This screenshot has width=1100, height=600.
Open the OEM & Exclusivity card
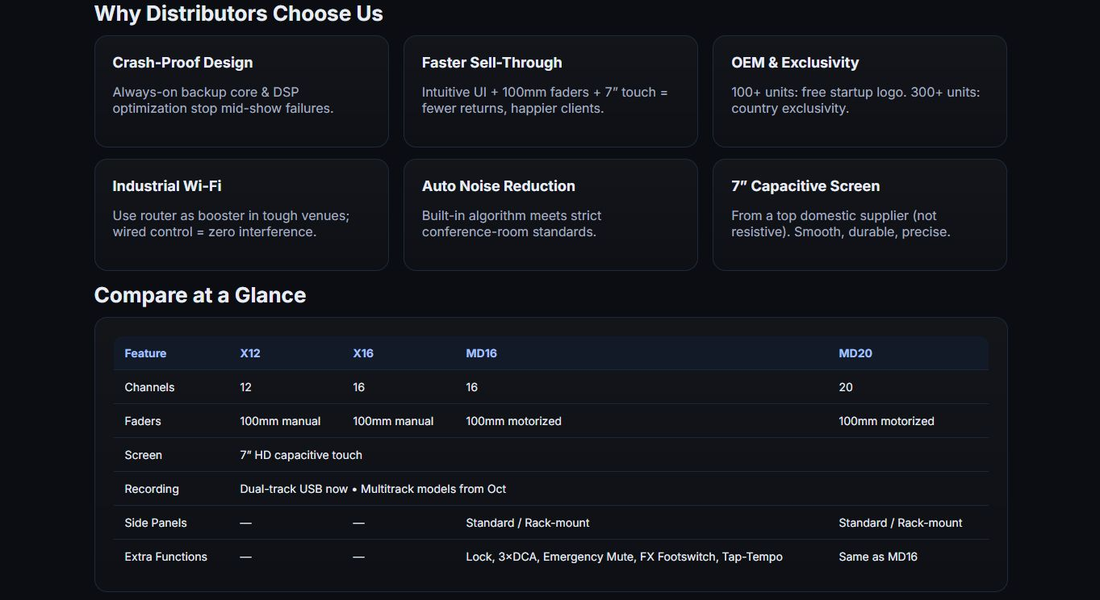pyautogui.click(x=859, y=91)
